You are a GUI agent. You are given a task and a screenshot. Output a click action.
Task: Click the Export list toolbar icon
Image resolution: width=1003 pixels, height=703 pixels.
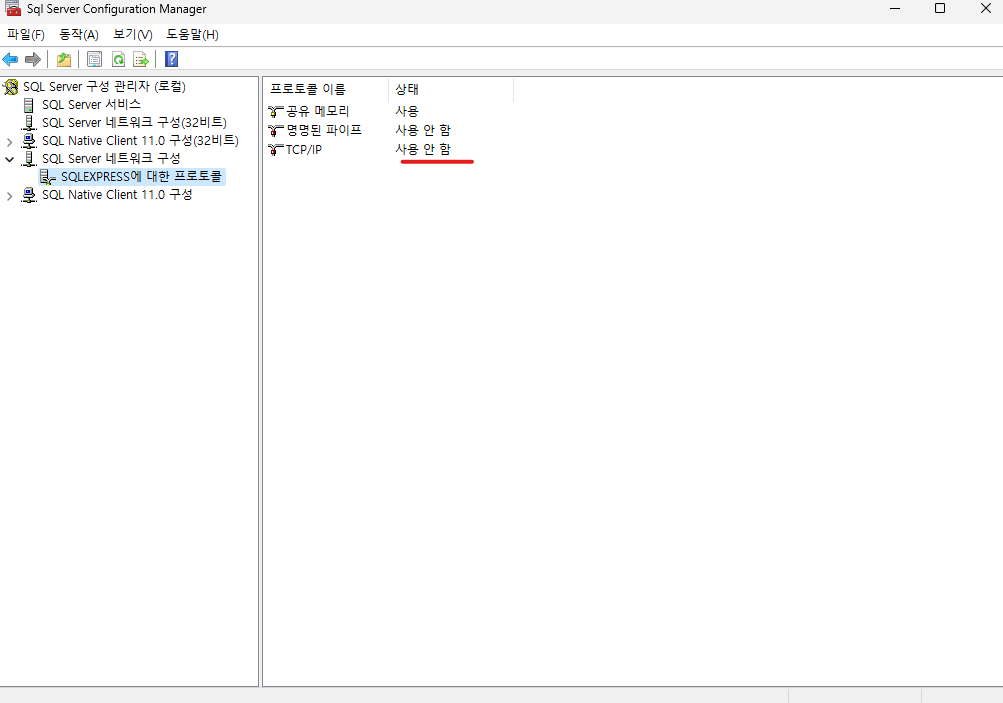141,59
